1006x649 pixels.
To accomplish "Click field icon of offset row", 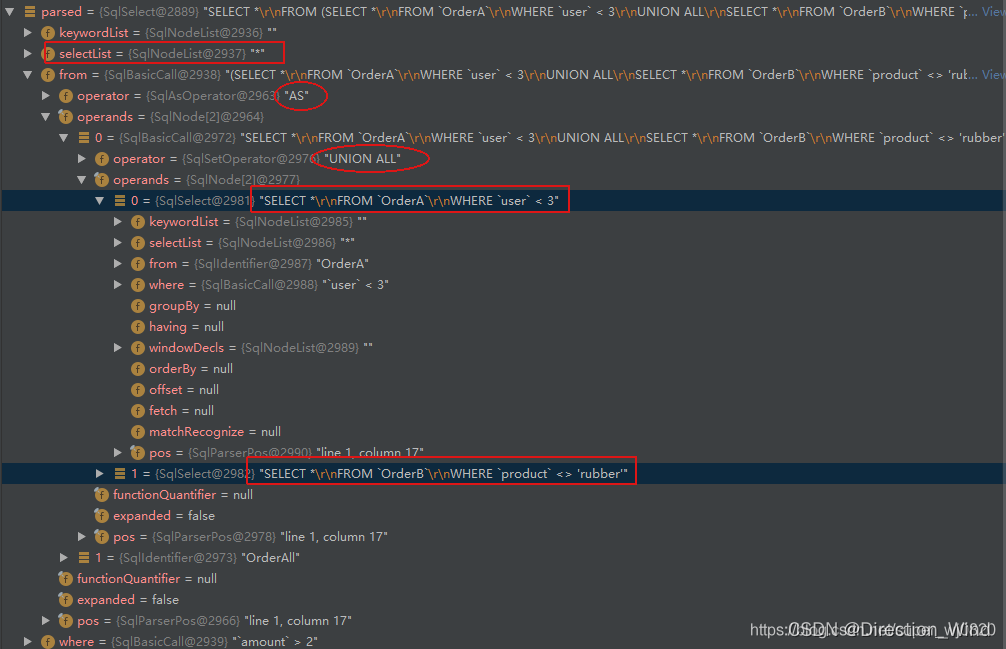I will pos(137,390).
